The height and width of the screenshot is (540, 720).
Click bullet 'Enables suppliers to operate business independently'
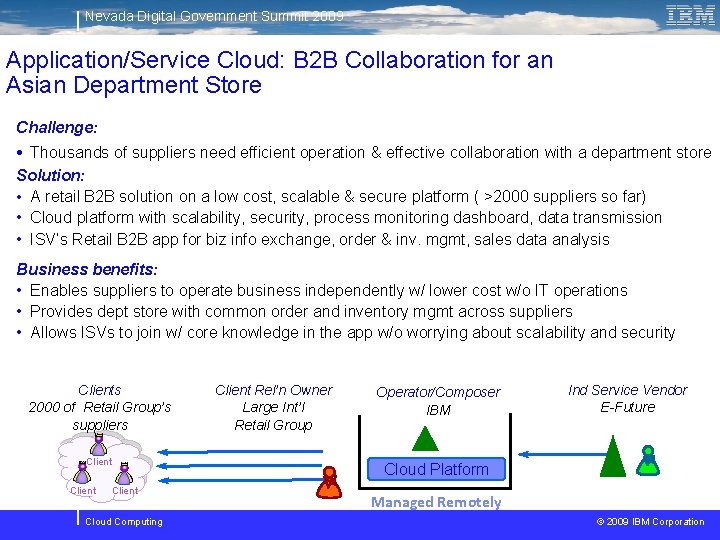(329, 291)
